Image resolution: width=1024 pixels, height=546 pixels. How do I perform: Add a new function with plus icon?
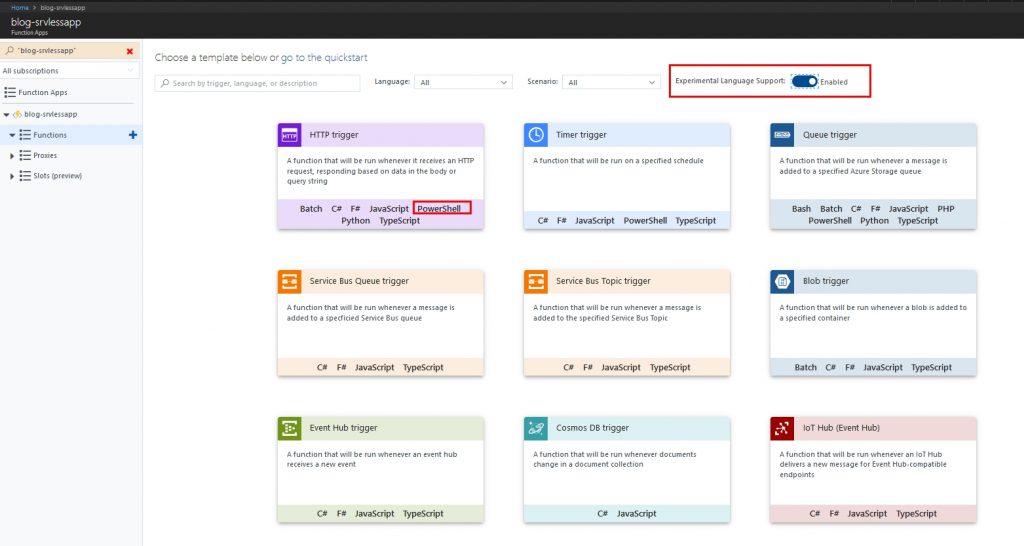coord(133,135)
